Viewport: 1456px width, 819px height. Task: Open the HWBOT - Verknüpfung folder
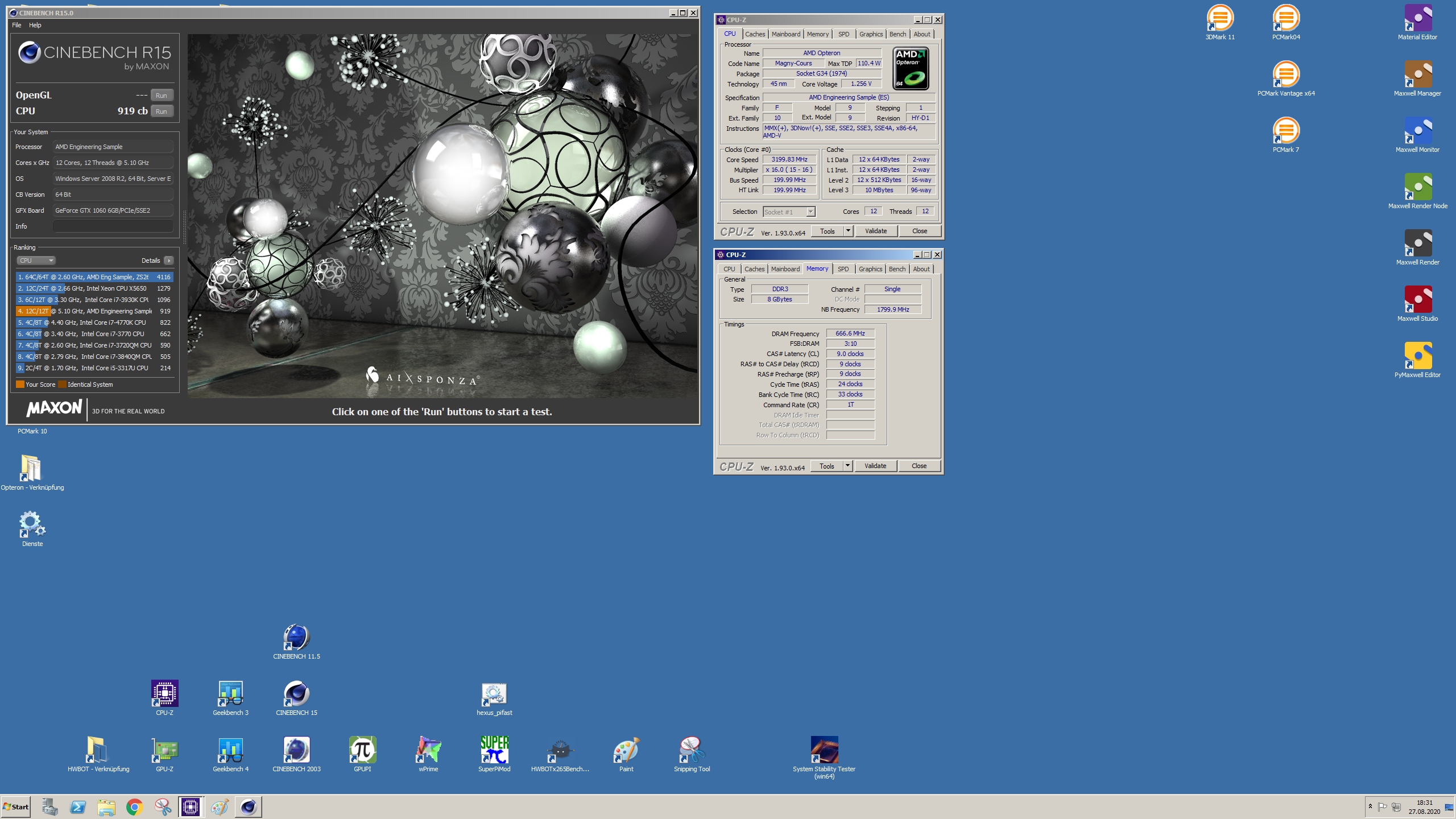click(98, 754)
